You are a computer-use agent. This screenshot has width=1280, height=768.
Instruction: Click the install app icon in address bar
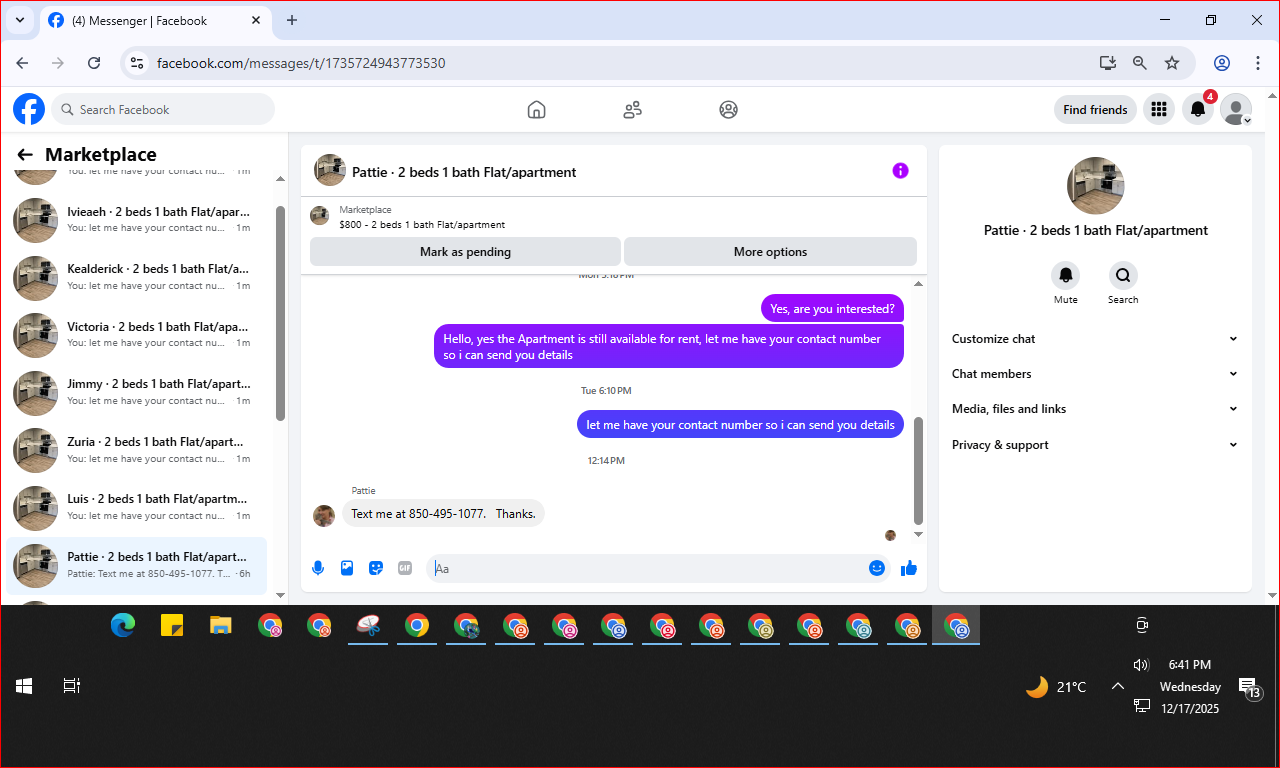1108,63
